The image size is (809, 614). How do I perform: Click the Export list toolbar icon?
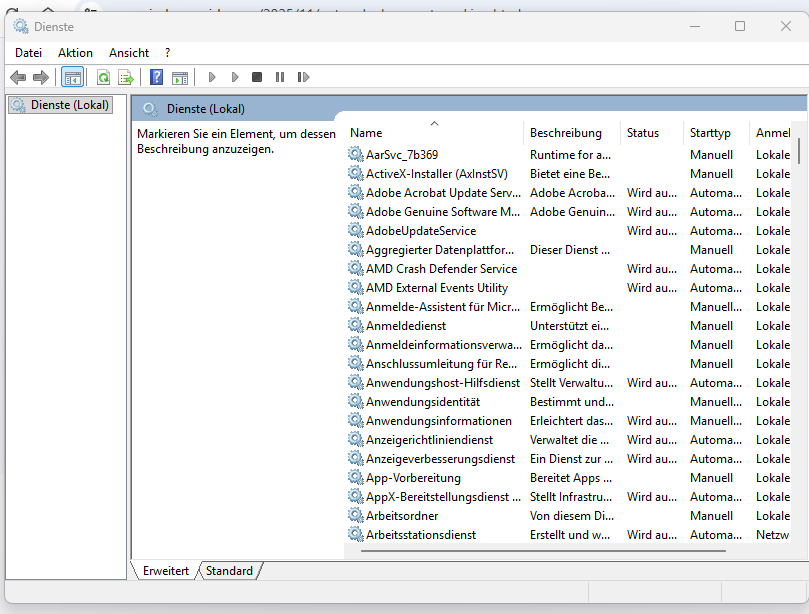coord(126,77)
